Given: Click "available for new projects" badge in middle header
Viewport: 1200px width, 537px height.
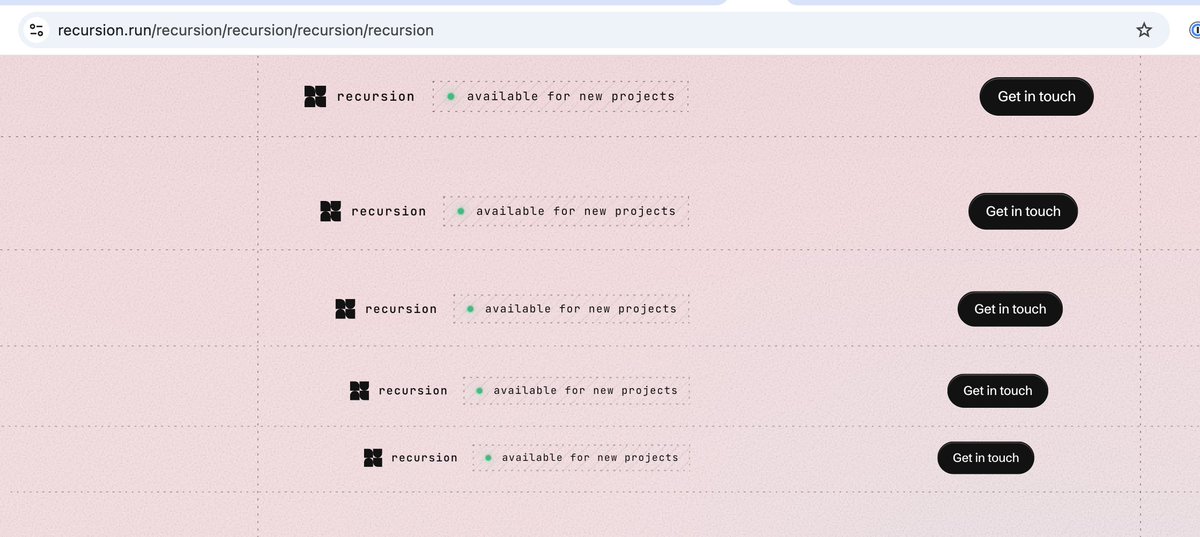Looking at the screenshot, I should [571, 309].
